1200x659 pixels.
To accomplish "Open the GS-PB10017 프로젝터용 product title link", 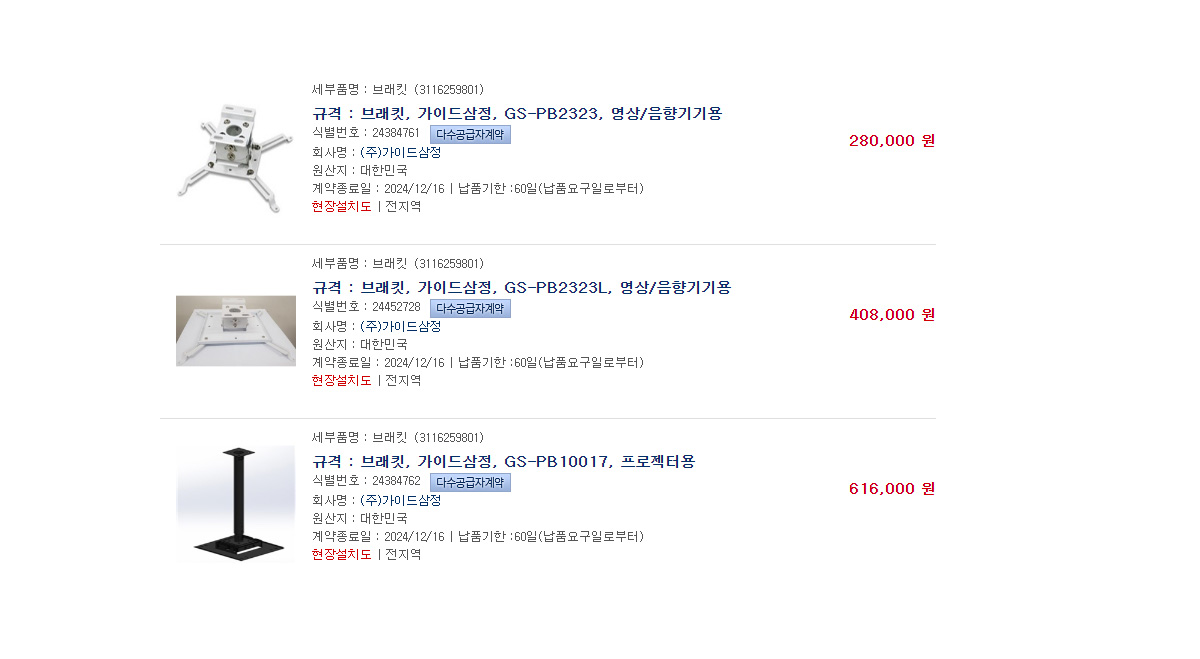I will 503,461.
